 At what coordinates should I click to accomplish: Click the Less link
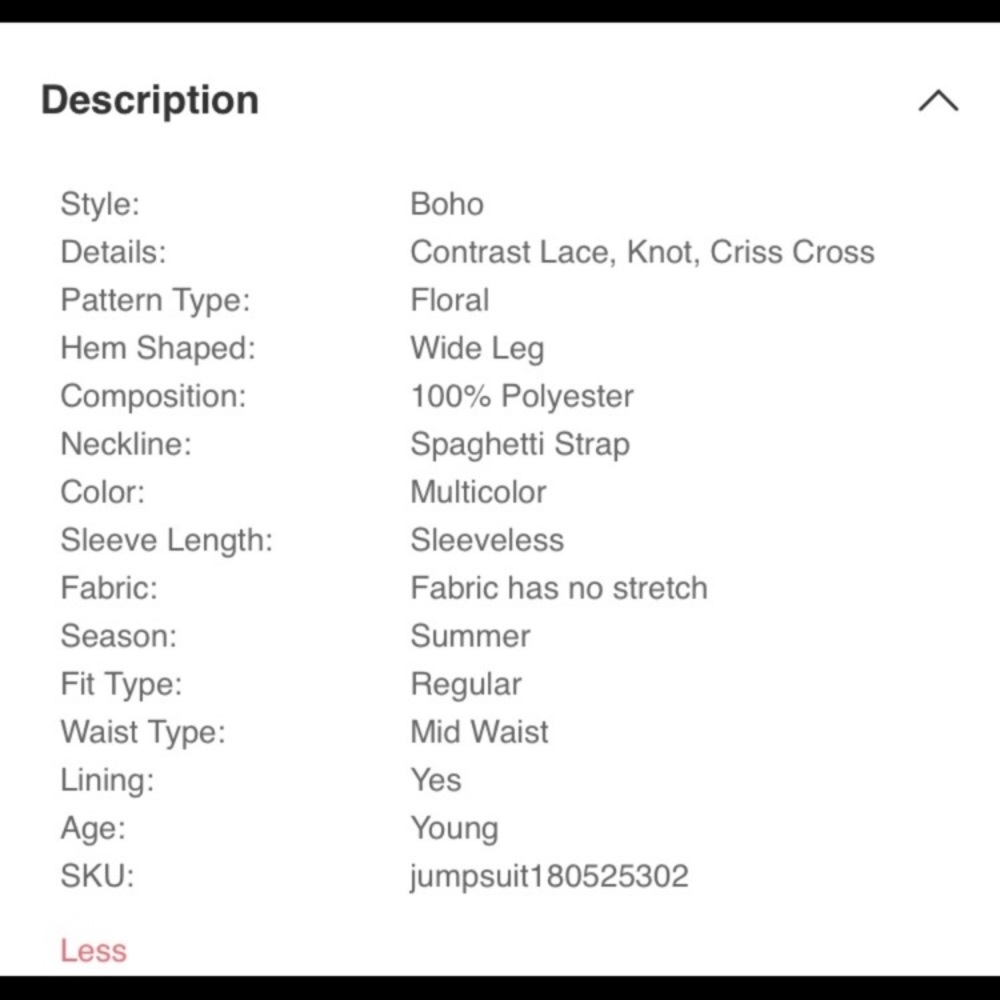(x=93, y=949)
